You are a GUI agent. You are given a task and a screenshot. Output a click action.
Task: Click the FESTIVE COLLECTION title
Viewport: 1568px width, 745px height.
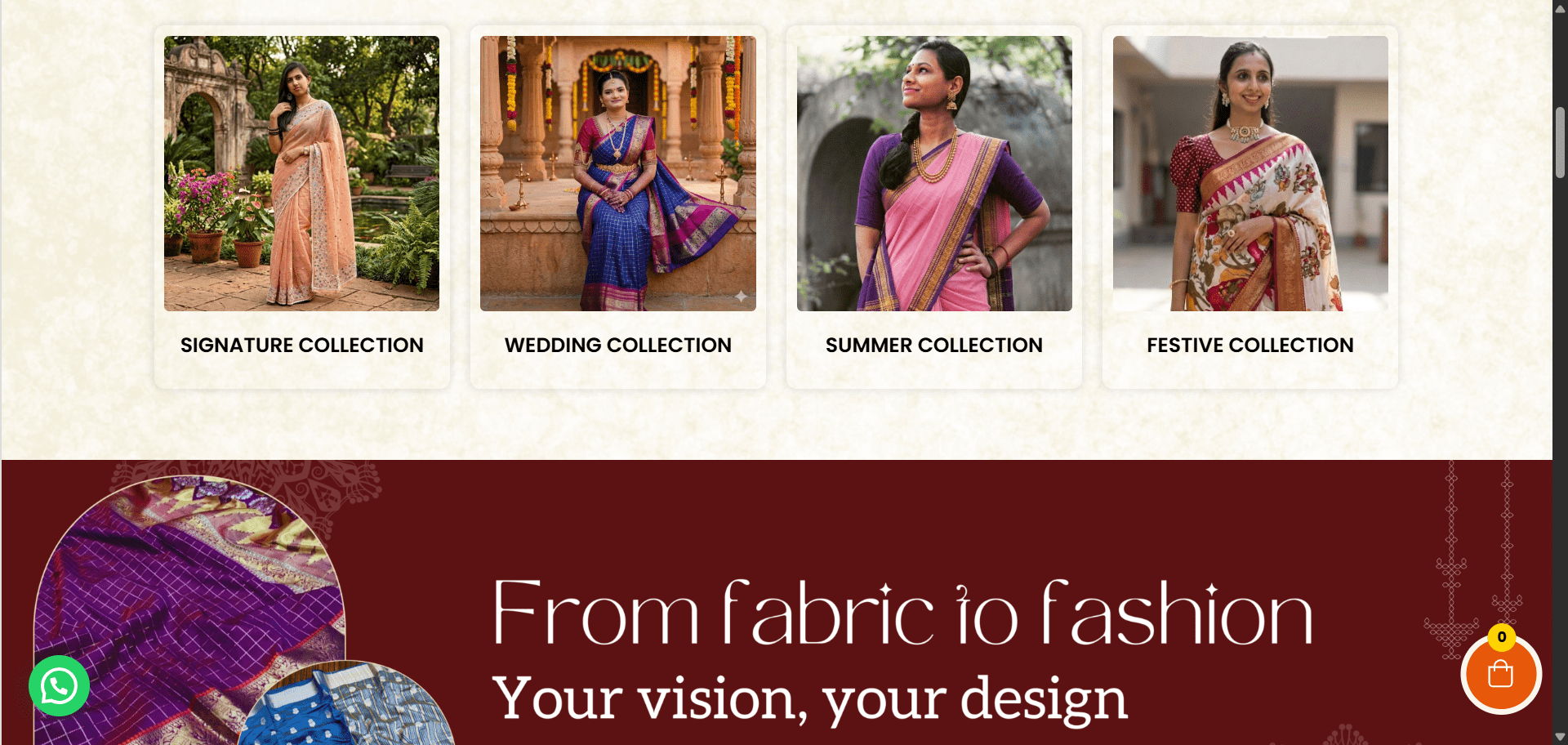coord(1250,346)
